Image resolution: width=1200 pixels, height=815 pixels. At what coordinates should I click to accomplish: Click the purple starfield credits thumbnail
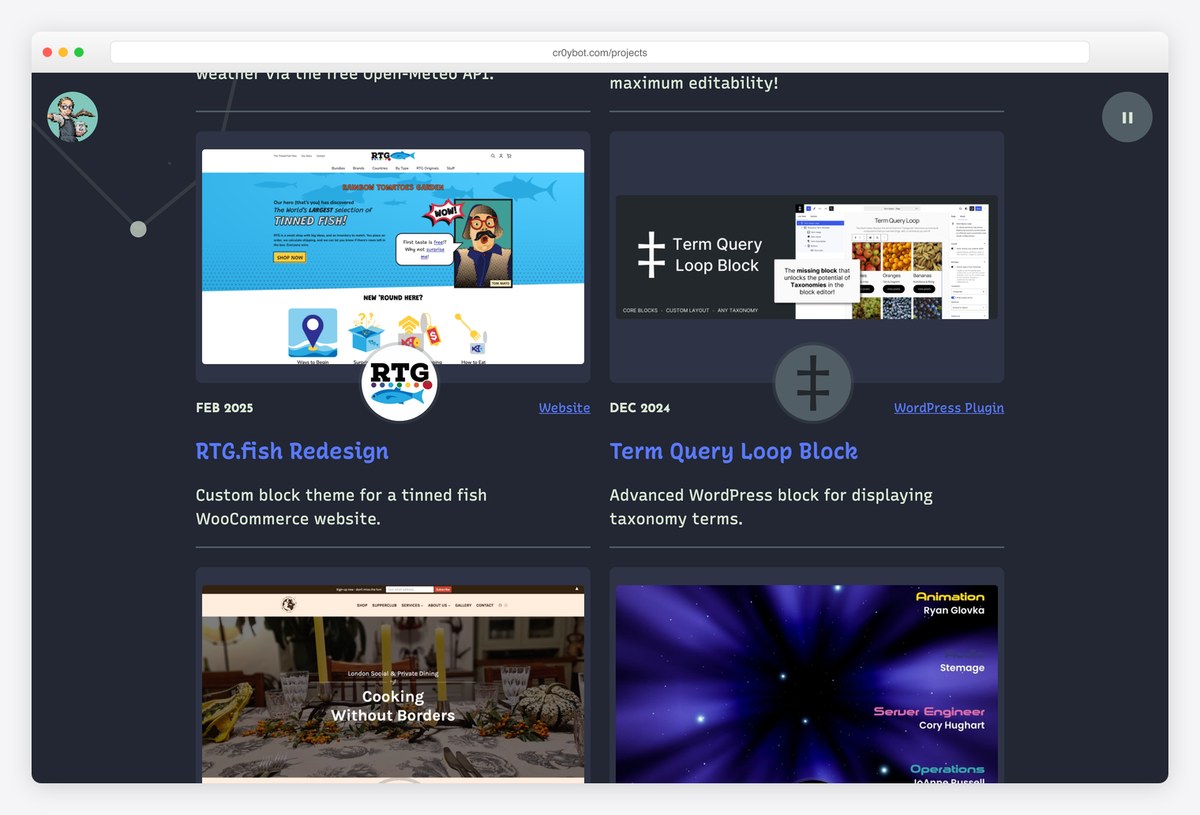807,684
